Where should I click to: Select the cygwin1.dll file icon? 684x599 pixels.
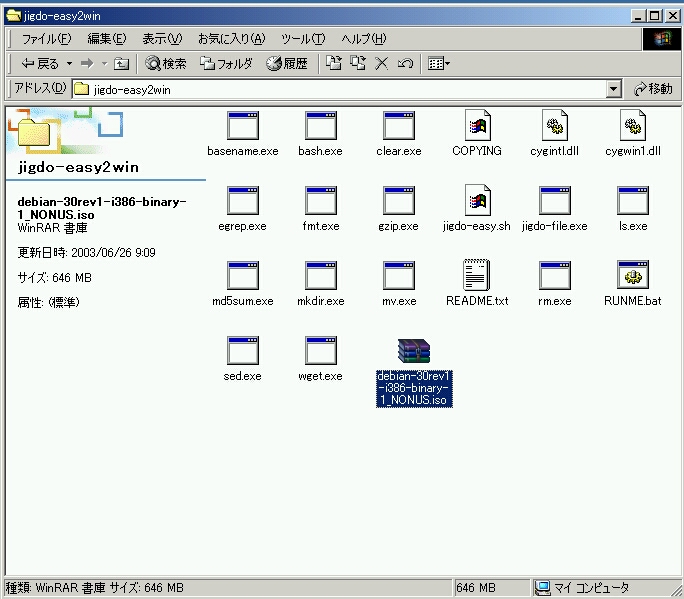pos(633,125)
